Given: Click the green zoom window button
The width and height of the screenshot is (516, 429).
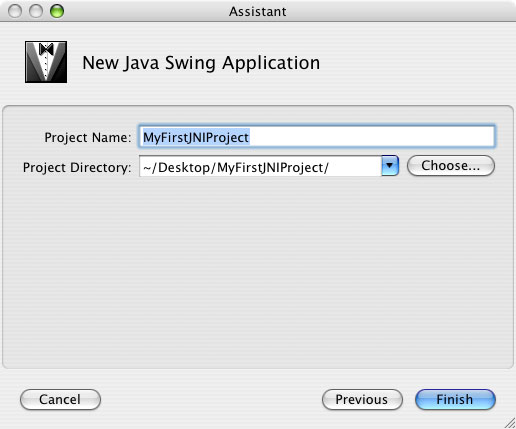Looking at the screenshot, I should point(57,11).
